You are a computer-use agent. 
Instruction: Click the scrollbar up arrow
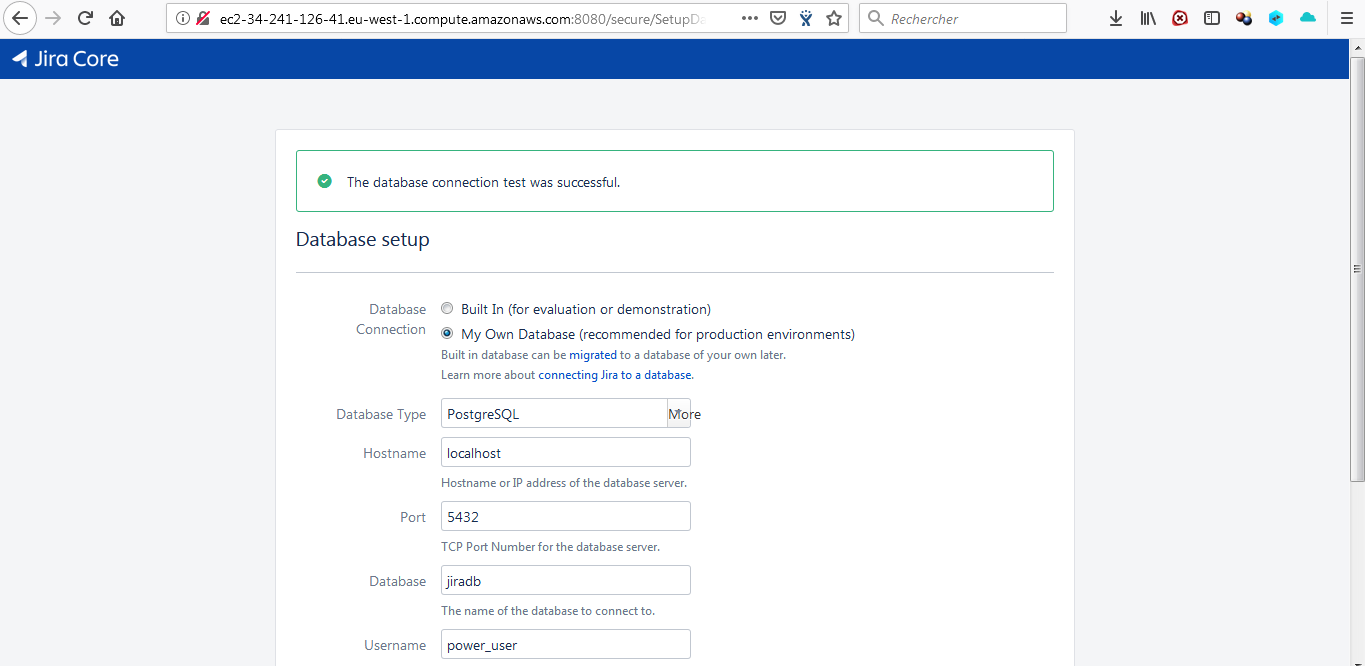coord(1357,48)
